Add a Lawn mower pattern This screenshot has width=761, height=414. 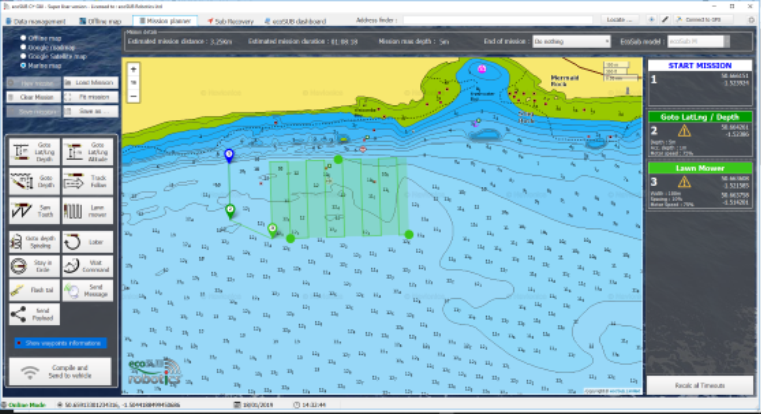(x=87, y=210)
